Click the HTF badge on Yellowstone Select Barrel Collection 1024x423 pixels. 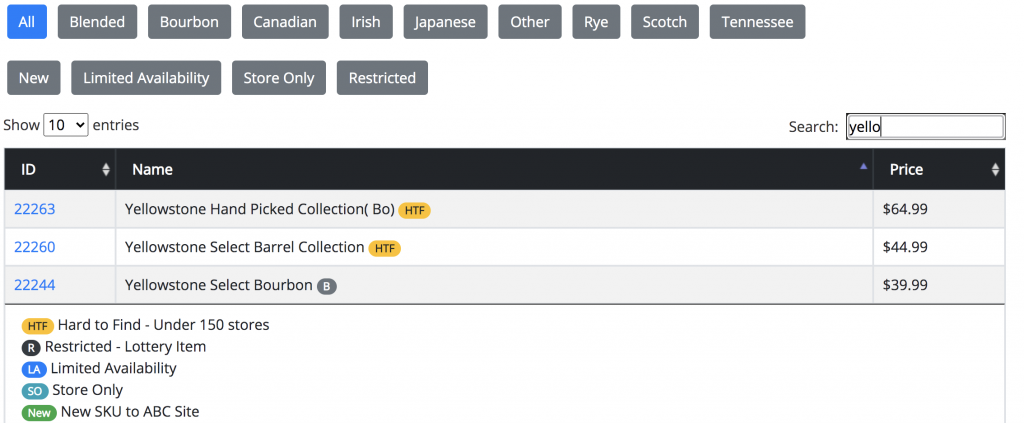pos(384,248)
